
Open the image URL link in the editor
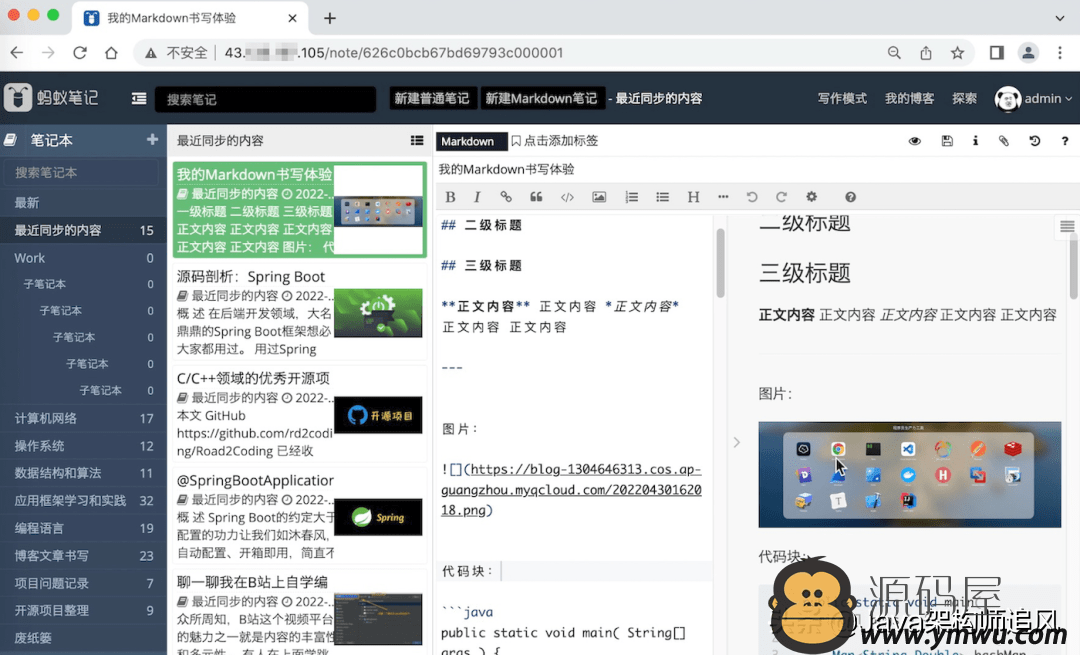(571, 490)
